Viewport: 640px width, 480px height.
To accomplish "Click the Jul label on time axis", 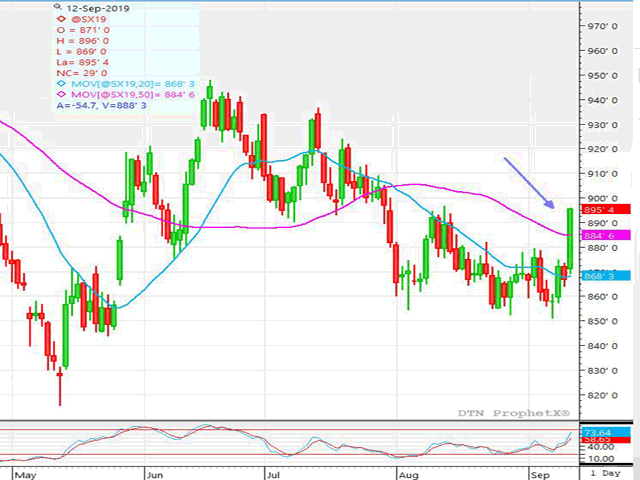I will coord(273,475).
